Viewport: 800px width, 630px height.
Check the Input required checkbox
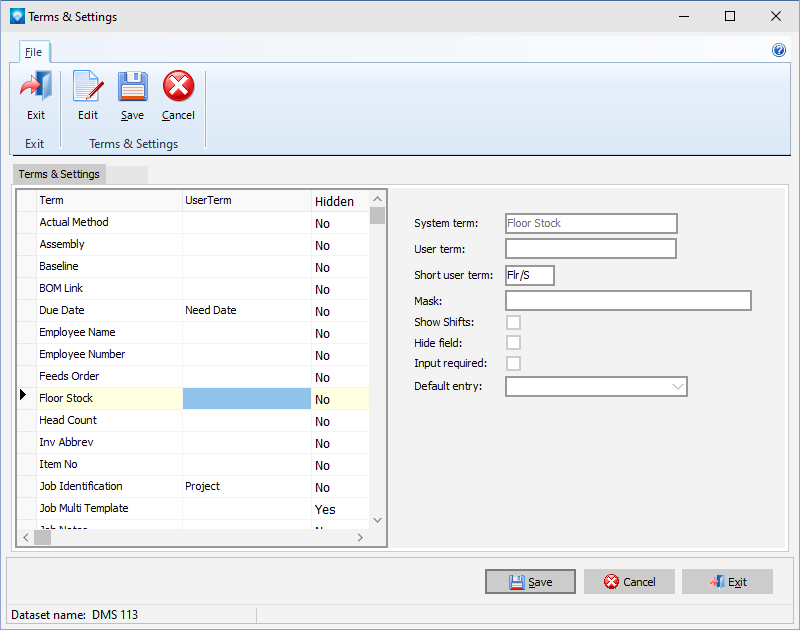coord(513,364)
